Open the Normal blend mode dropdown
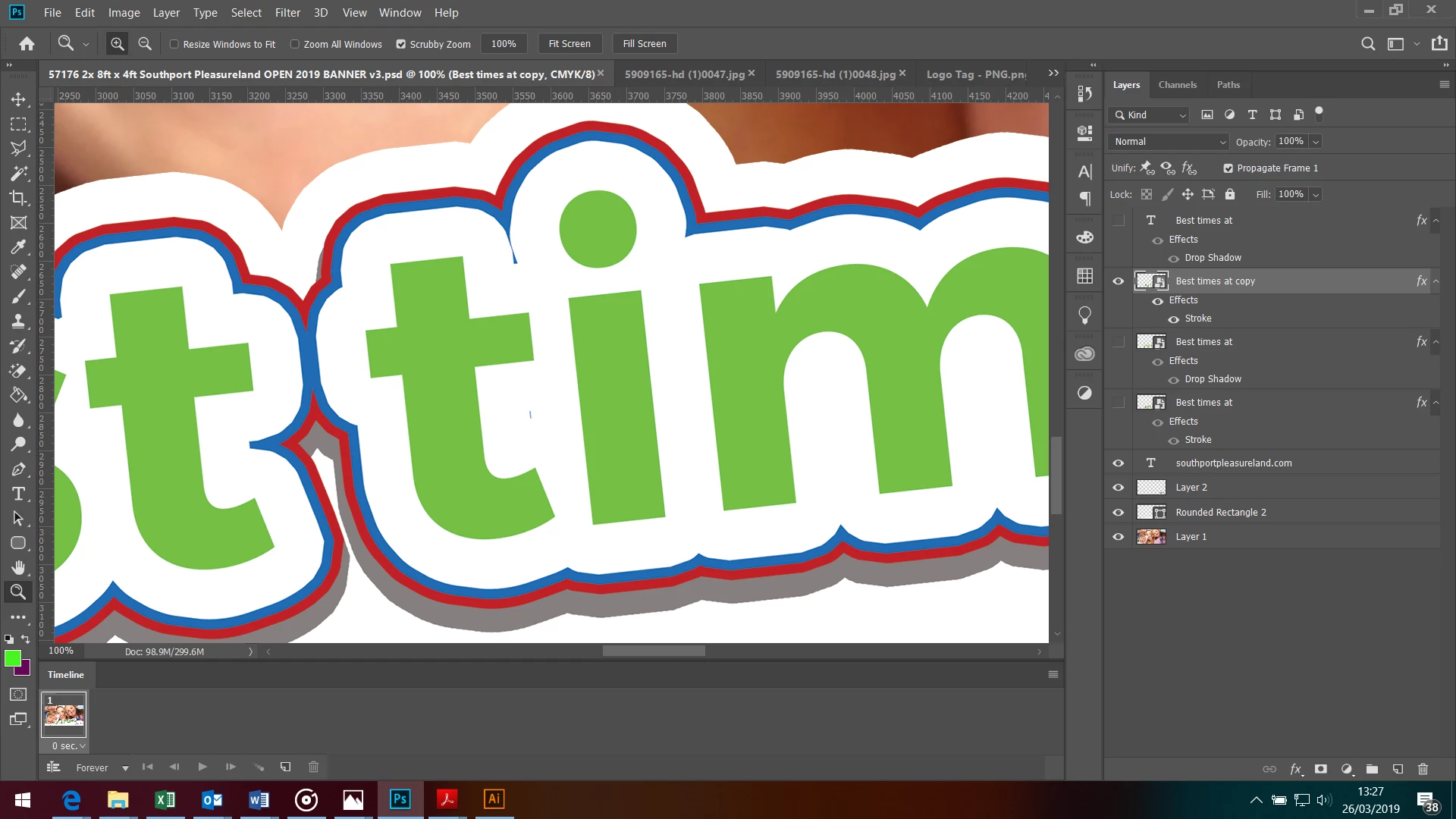Image resolution: width=1456 pixels, height=819 pixels. tap(1169, 142)
